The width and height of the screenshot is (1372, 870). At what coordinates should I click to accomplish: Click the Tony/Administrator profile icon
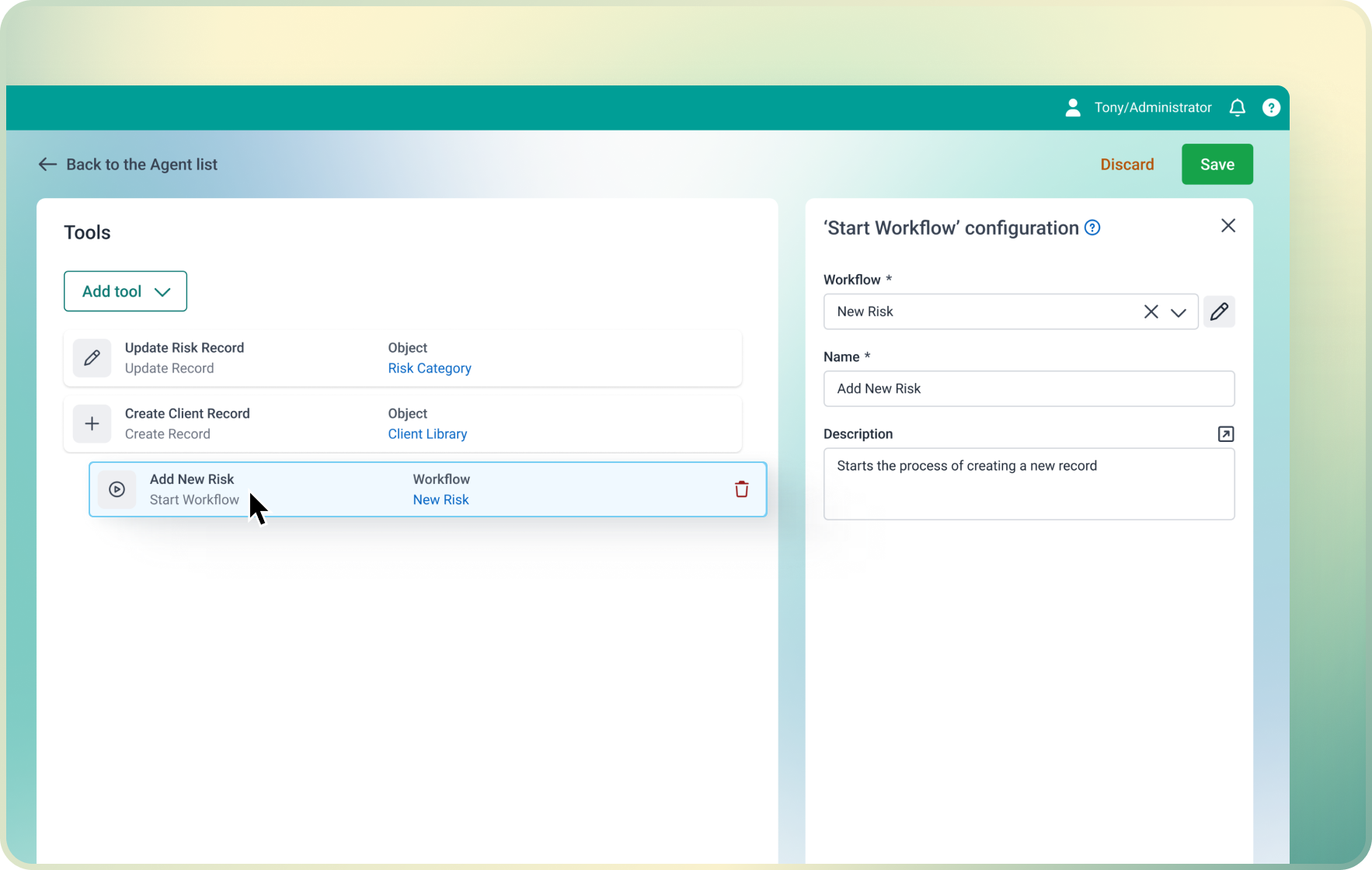[1073, 107]
